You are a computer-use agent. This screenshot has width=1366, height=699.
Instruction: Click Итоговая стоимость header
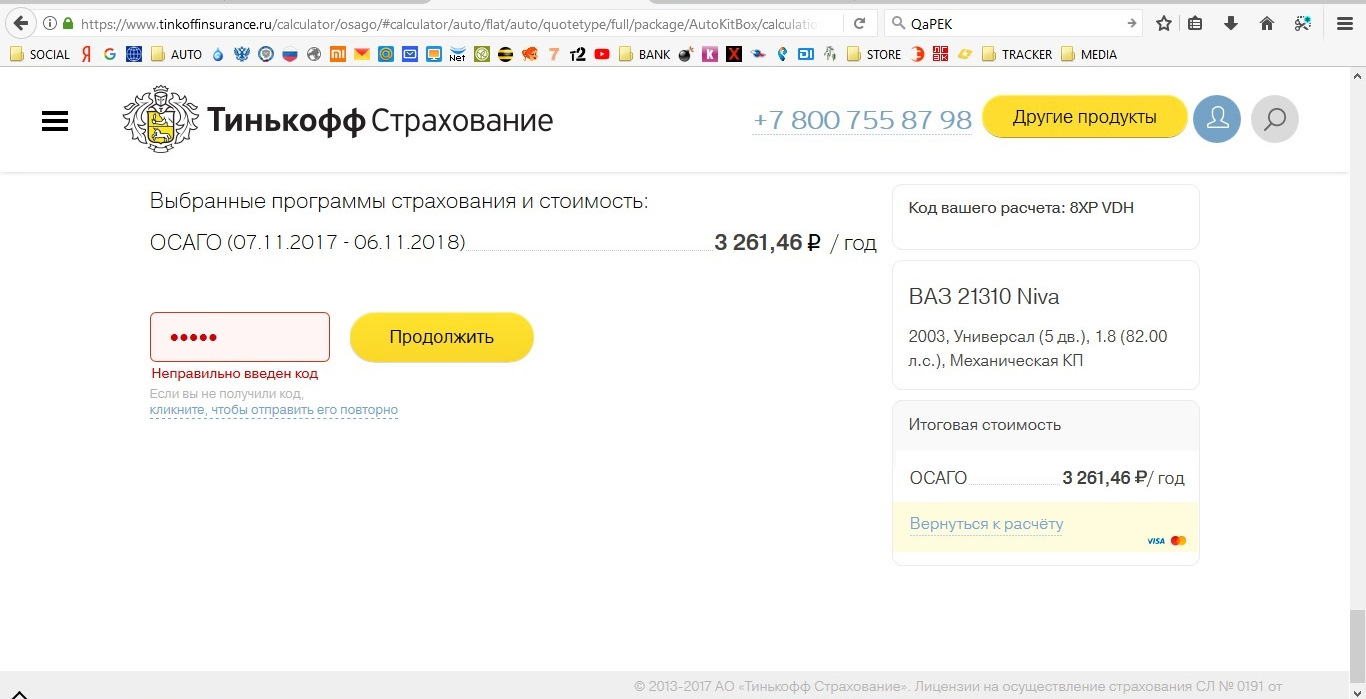tap(985, 425)
